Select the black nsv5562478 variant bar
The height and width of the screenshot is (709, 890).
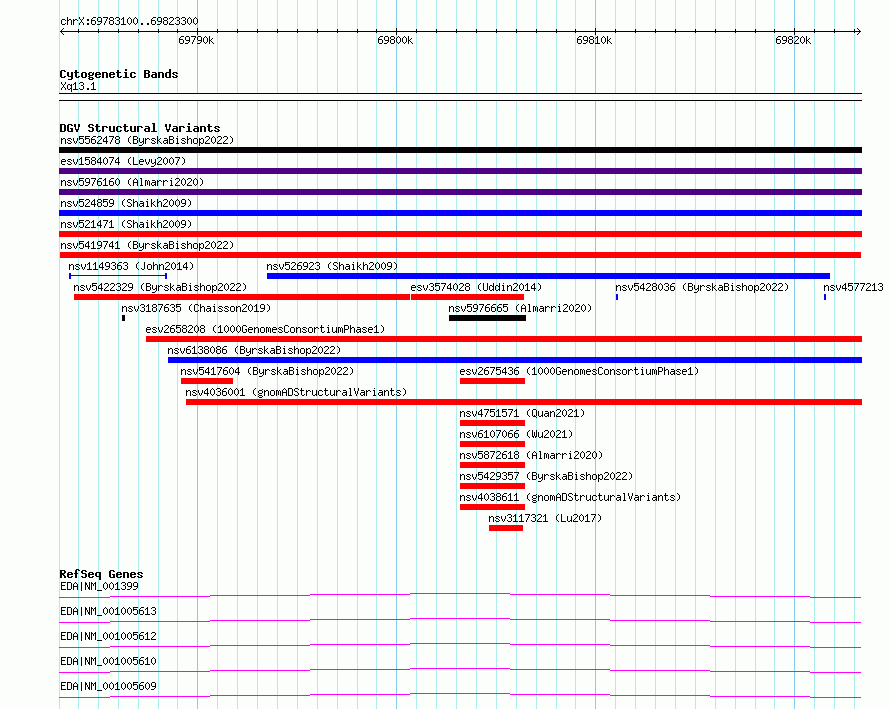click(x=460, y=150)
